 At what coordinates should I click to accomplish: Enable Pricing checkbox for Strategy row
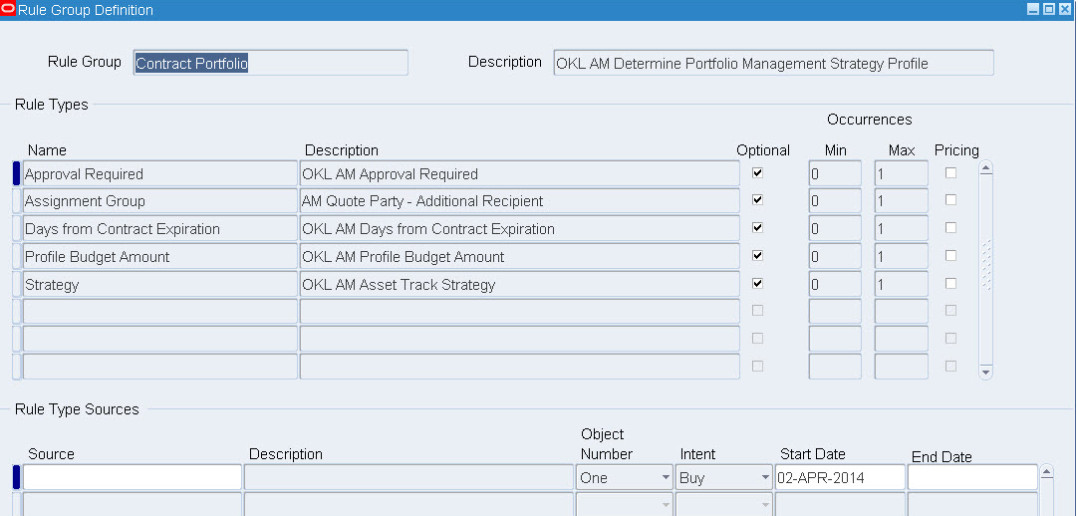point(951,283)
